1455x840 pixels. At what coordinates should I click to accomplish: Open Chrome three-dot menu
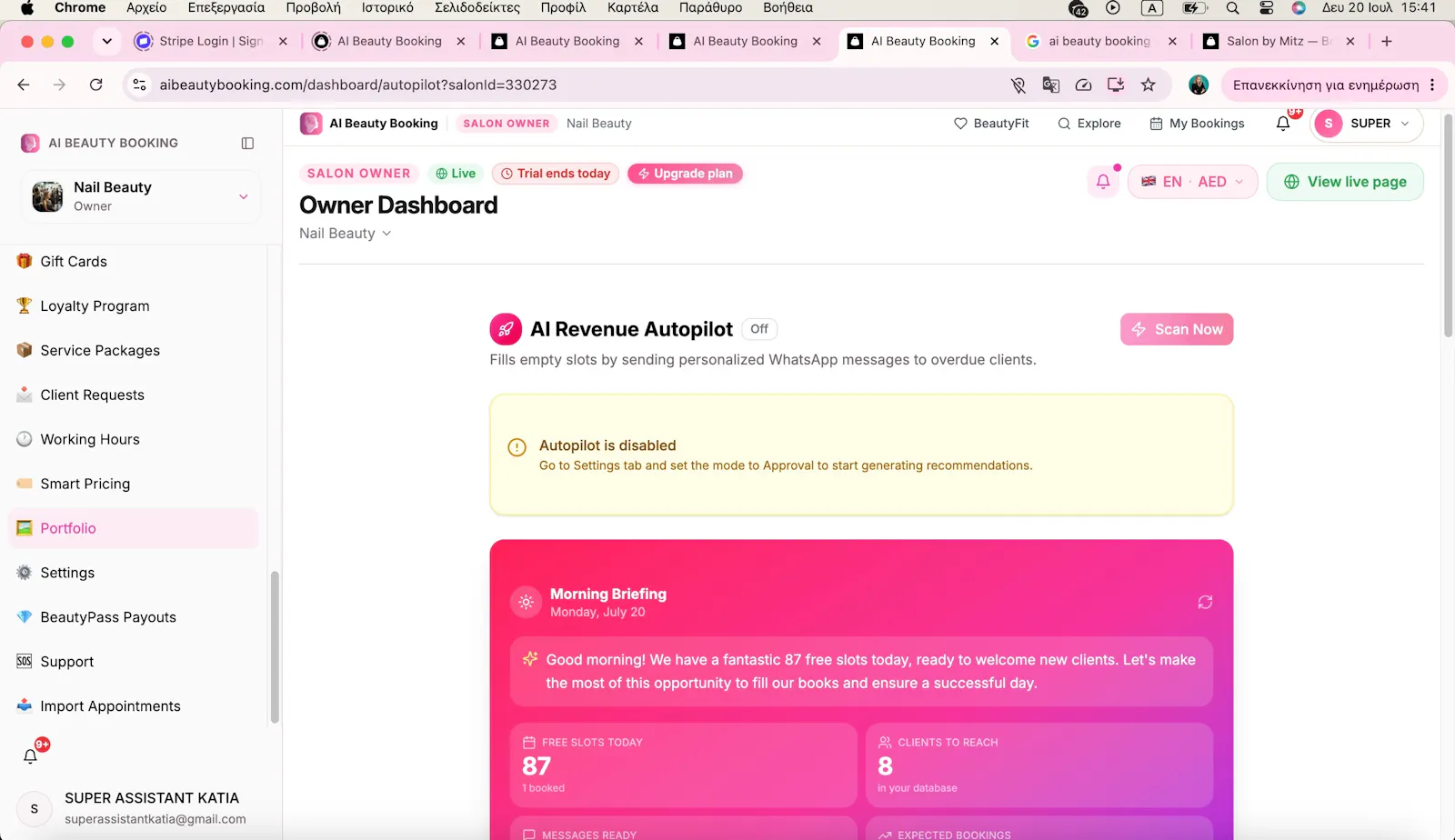click(x=1432, y=85)
